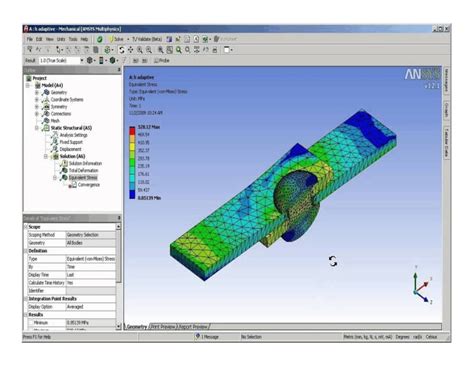Open the Help menu
The width and height of the screenshot is (474, 365).
point(84,39)
